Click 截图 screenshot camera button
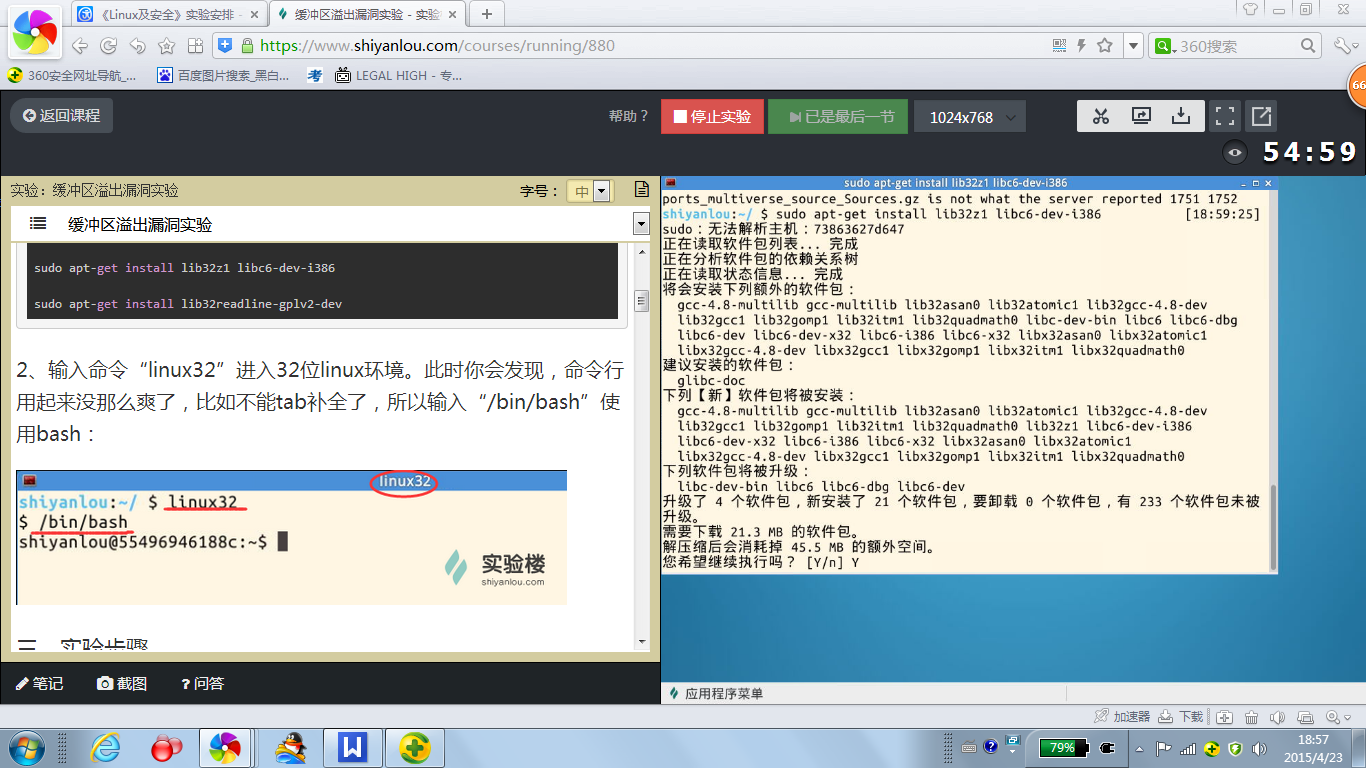The width and height of the screenshot is (1366, 768). pos(122,684)
